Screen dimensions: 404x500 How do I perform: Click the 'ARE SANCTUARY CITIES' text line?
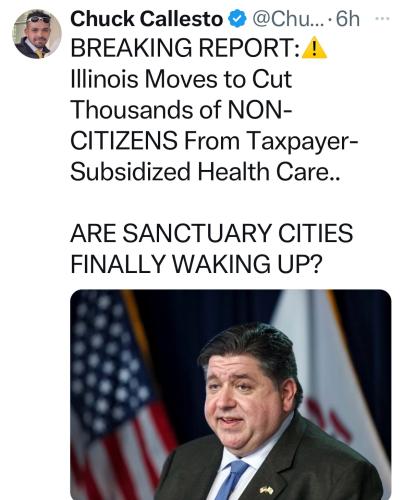tap(212, 233)
